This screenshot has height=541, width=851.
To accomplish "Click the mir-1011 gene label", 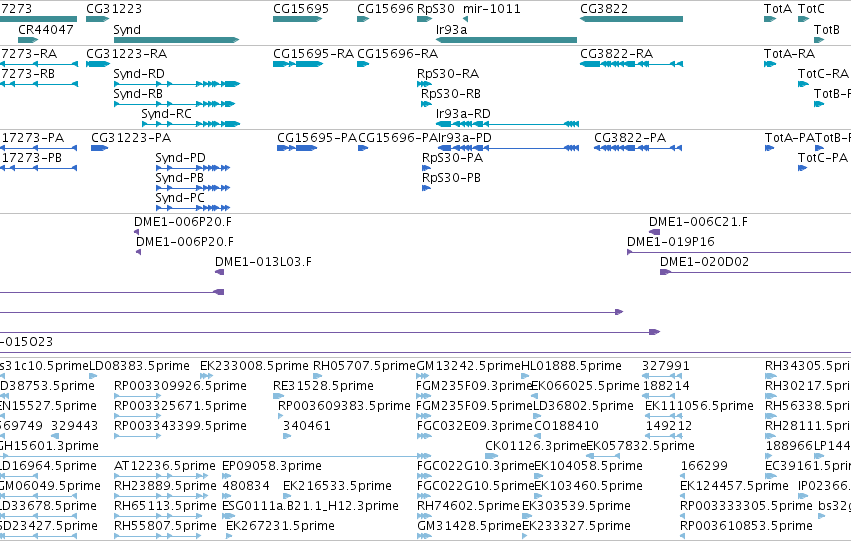I will [492, 9].
